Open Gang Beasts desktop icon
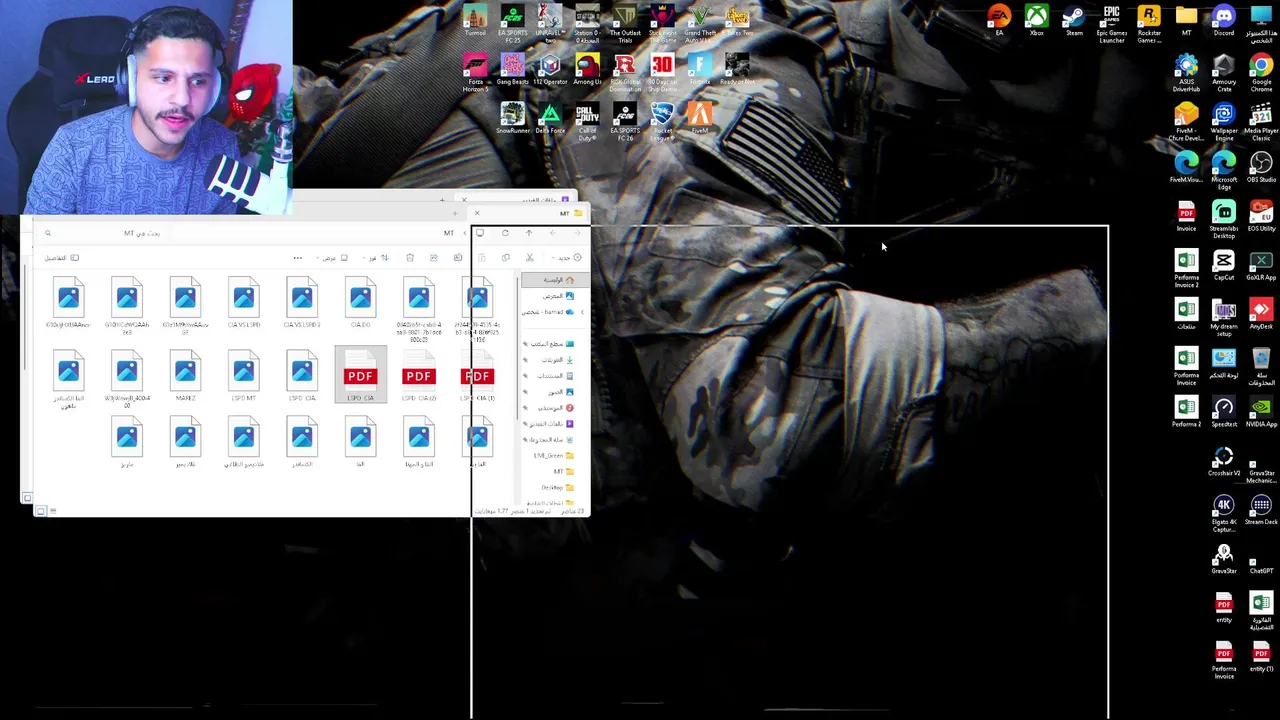The width and height of the screenshot is (1280, 720). pos(512,71)
